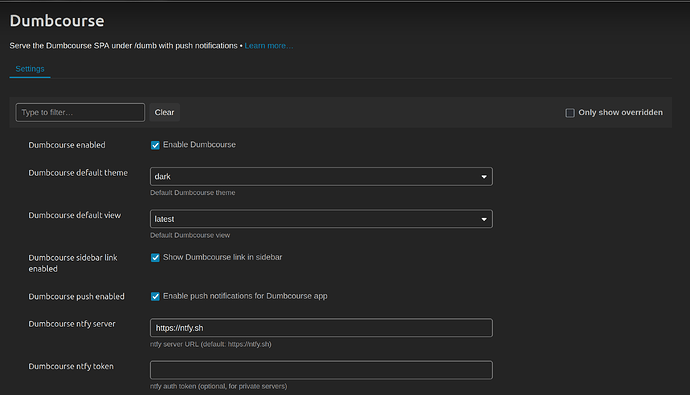The width and height of the screenshot is (690, 395).
Task: Click the 'Enable Dumbcourse' checkbox label text
Action: click(x=199, y=145)
